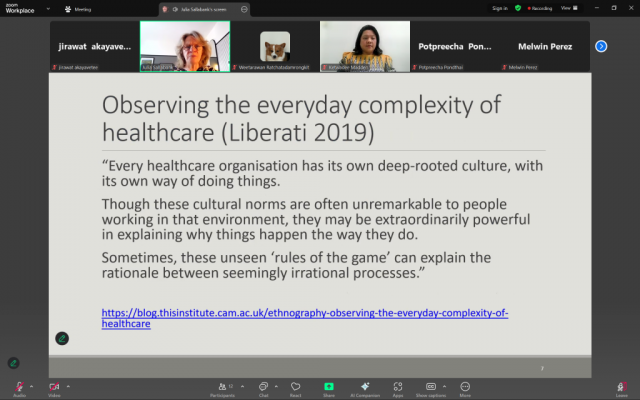Unmute the Audio microphone button
The height and width of the screenshot is (400, 640).
tap(18, 386)
